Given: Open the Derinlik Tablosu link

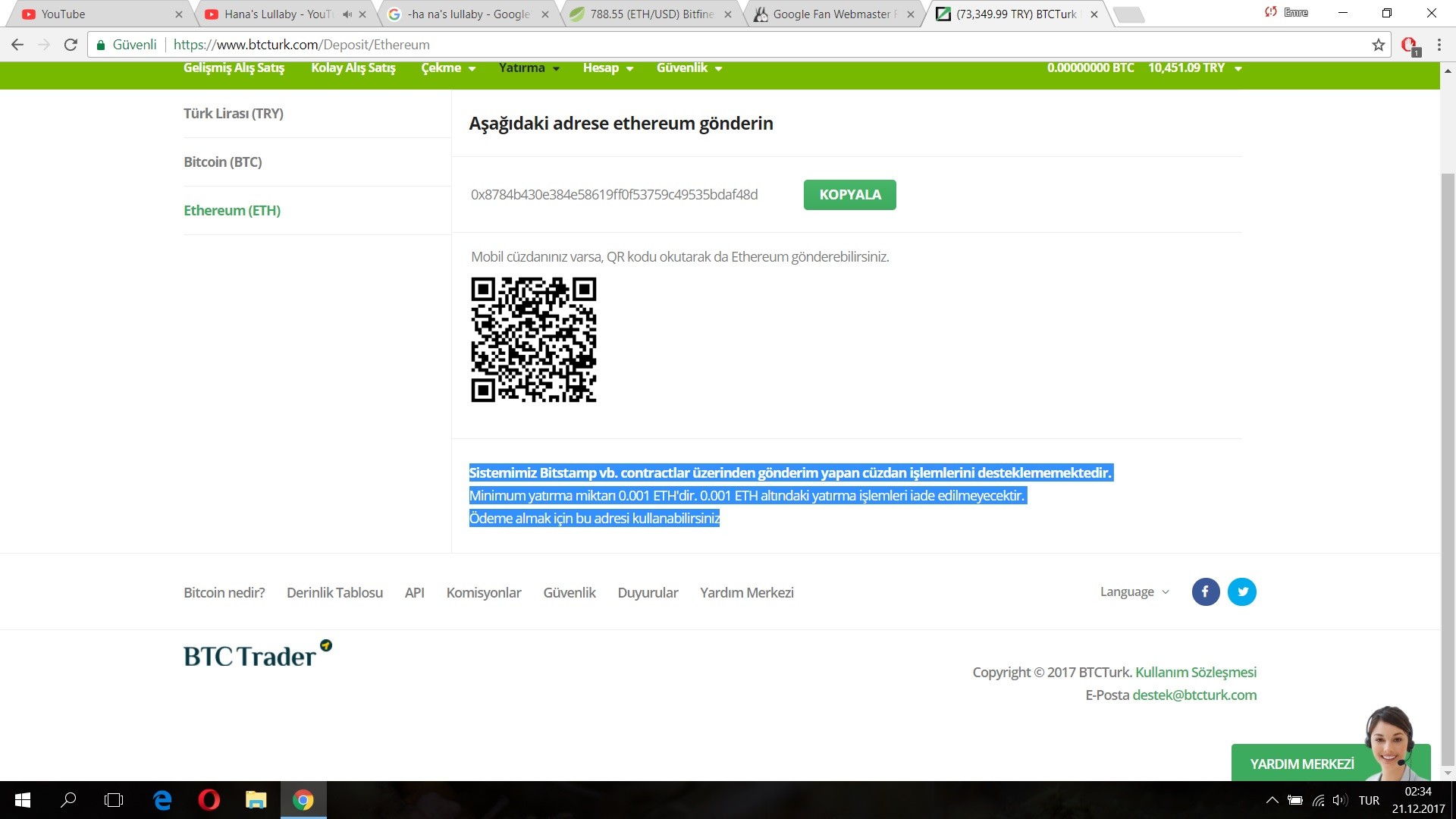Looking at the screenshot, I should (334, 592).
